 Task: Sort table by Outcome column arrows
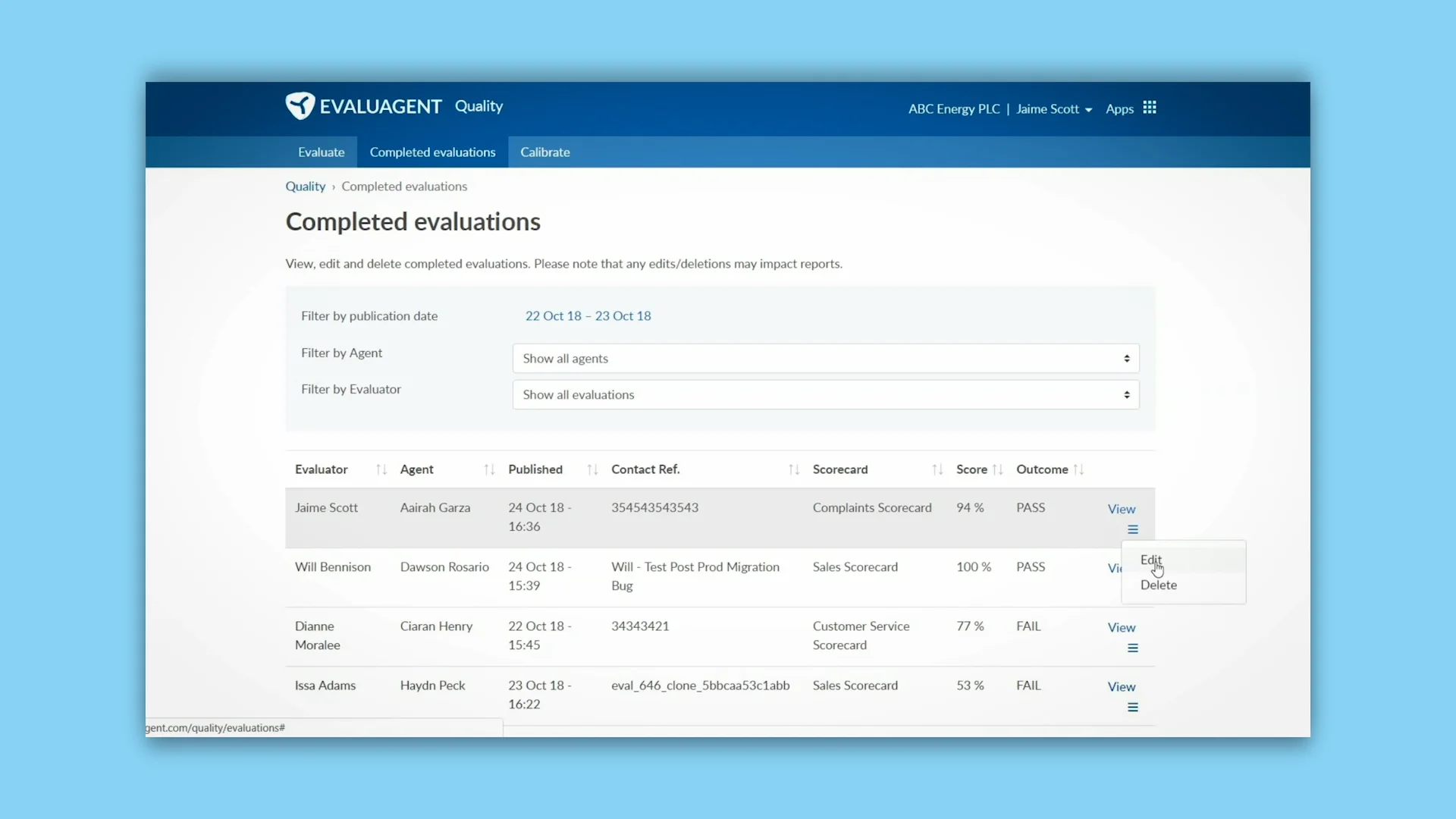pyautogui.click(x=1078, y=470)
